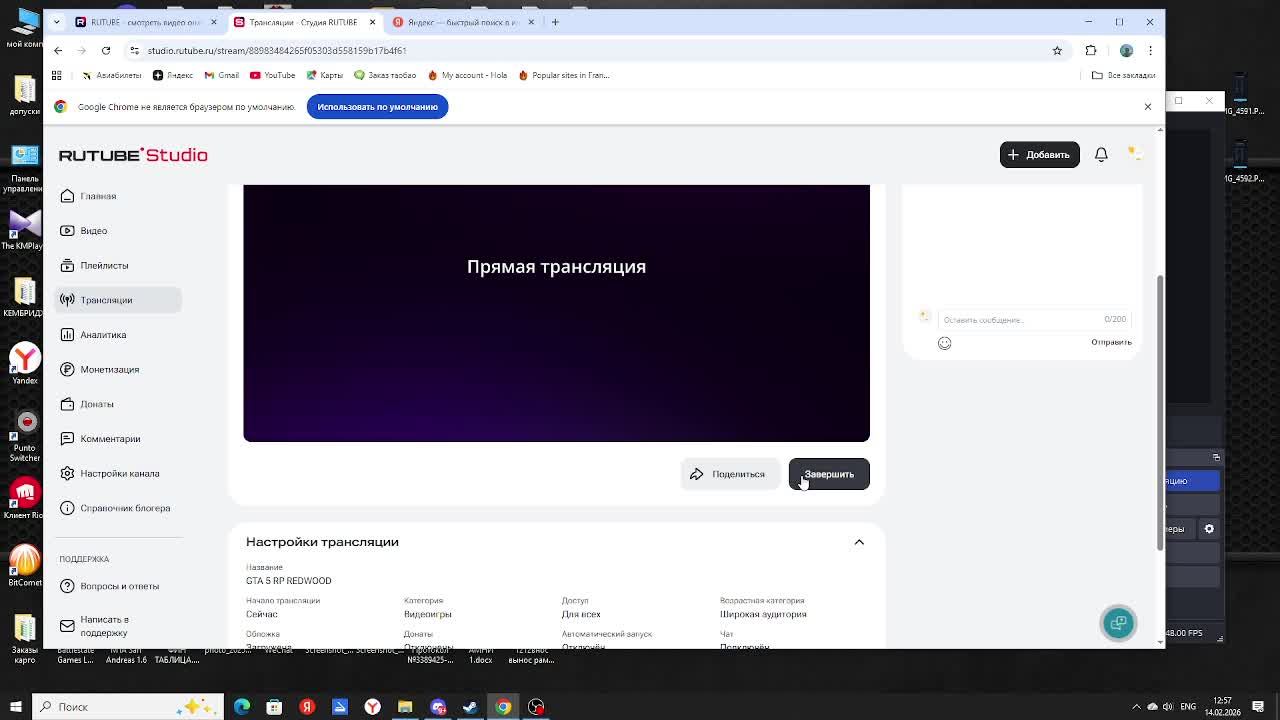Image resolution: width=1280 pixels, height=720 pixels.
Task: Bookmark this page with the star
Action: coord(1057,50)
